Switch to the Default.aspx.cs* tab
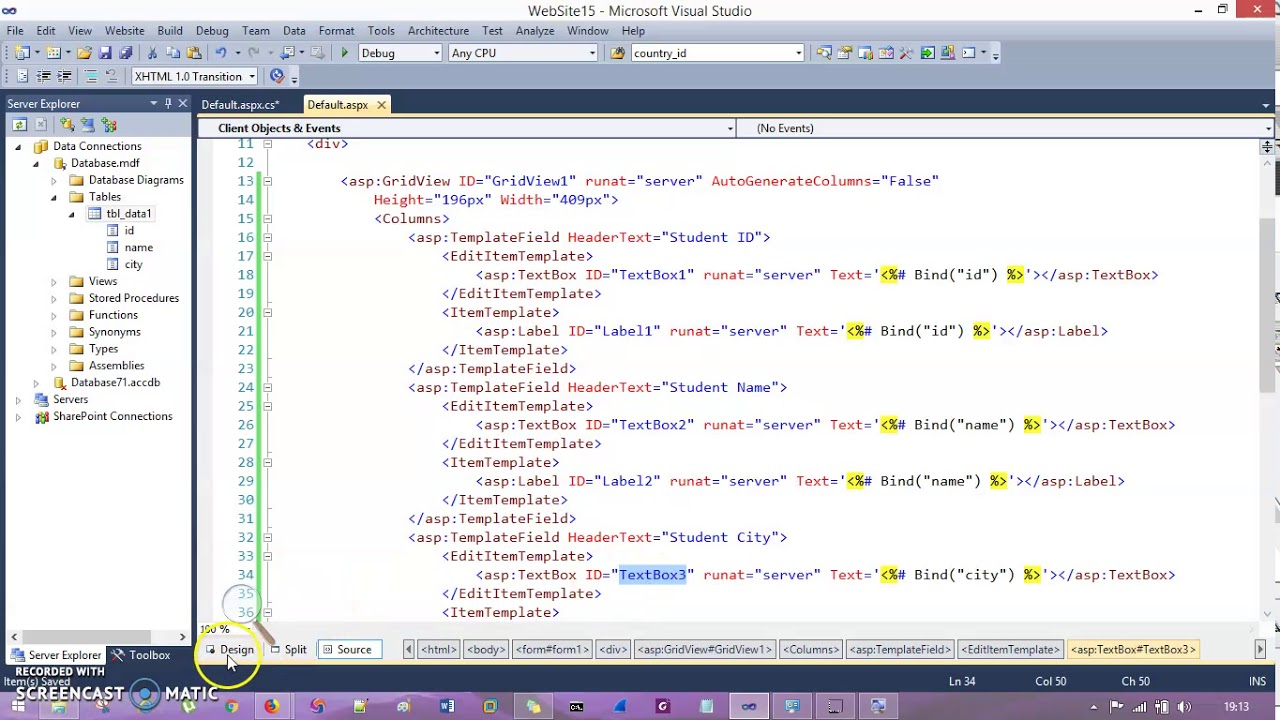Image resolution: width=1280 pixels, height=720 pixels. (x=240, y=105)
